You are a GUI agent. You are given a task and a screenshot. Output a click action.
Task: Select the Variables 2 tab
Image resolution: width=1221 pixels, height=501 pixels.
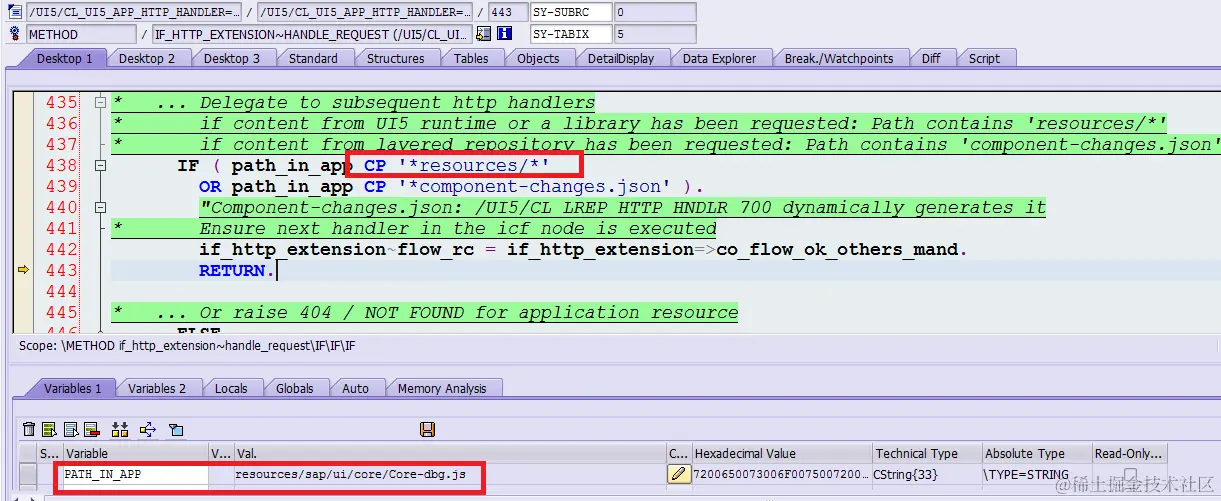(x=157, y=388)
